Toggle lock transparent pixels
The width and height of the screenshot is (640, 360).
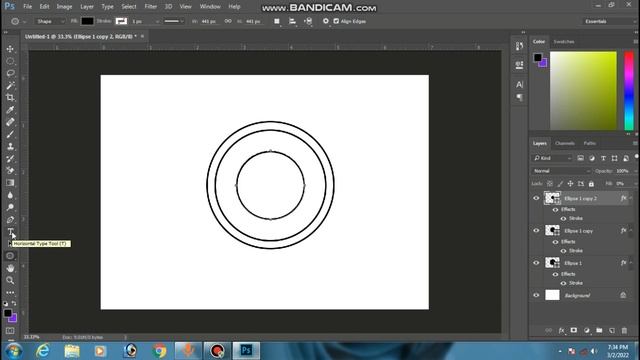[x=550, y=184]
